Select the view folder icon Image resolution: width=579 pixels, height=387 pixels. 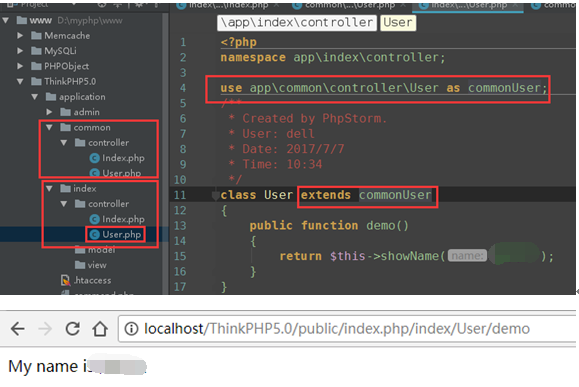coord(80,265)
